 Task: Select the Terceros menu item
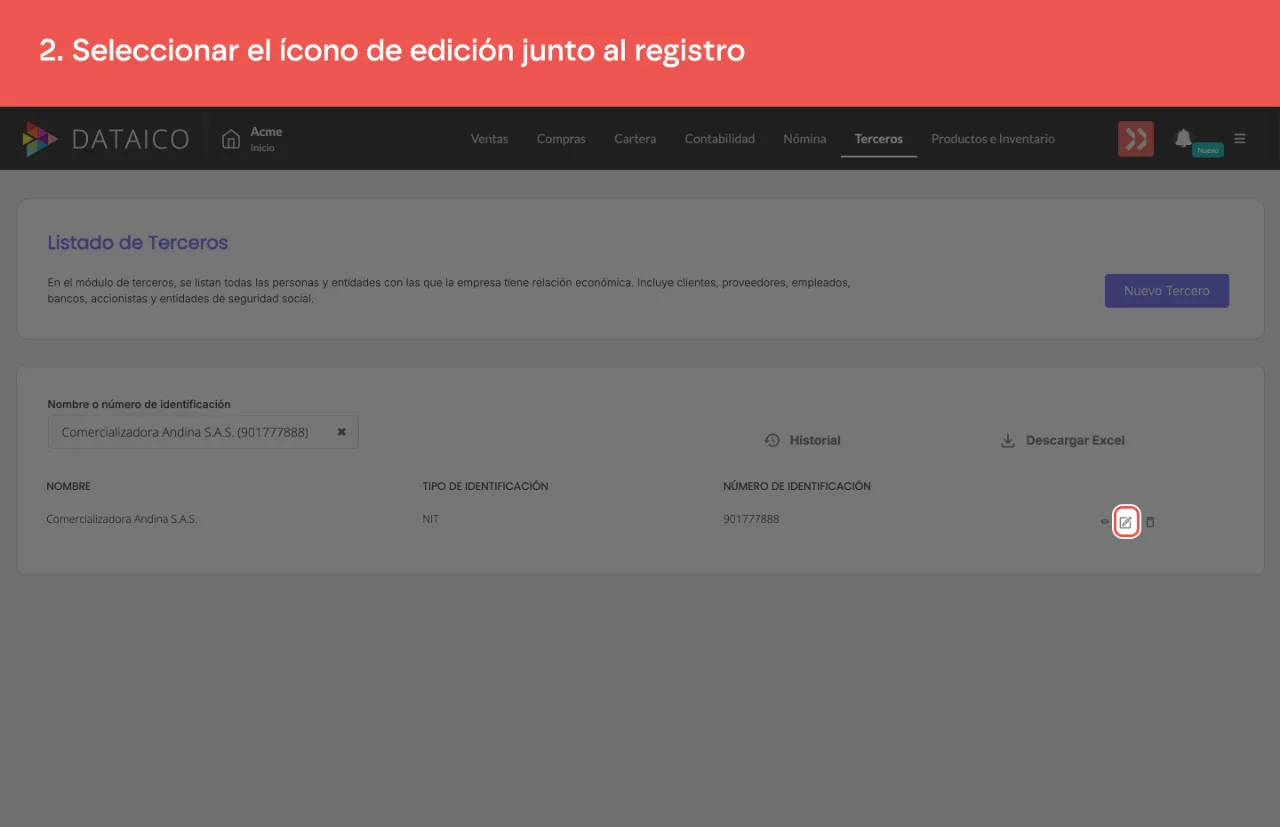(879, 139)
